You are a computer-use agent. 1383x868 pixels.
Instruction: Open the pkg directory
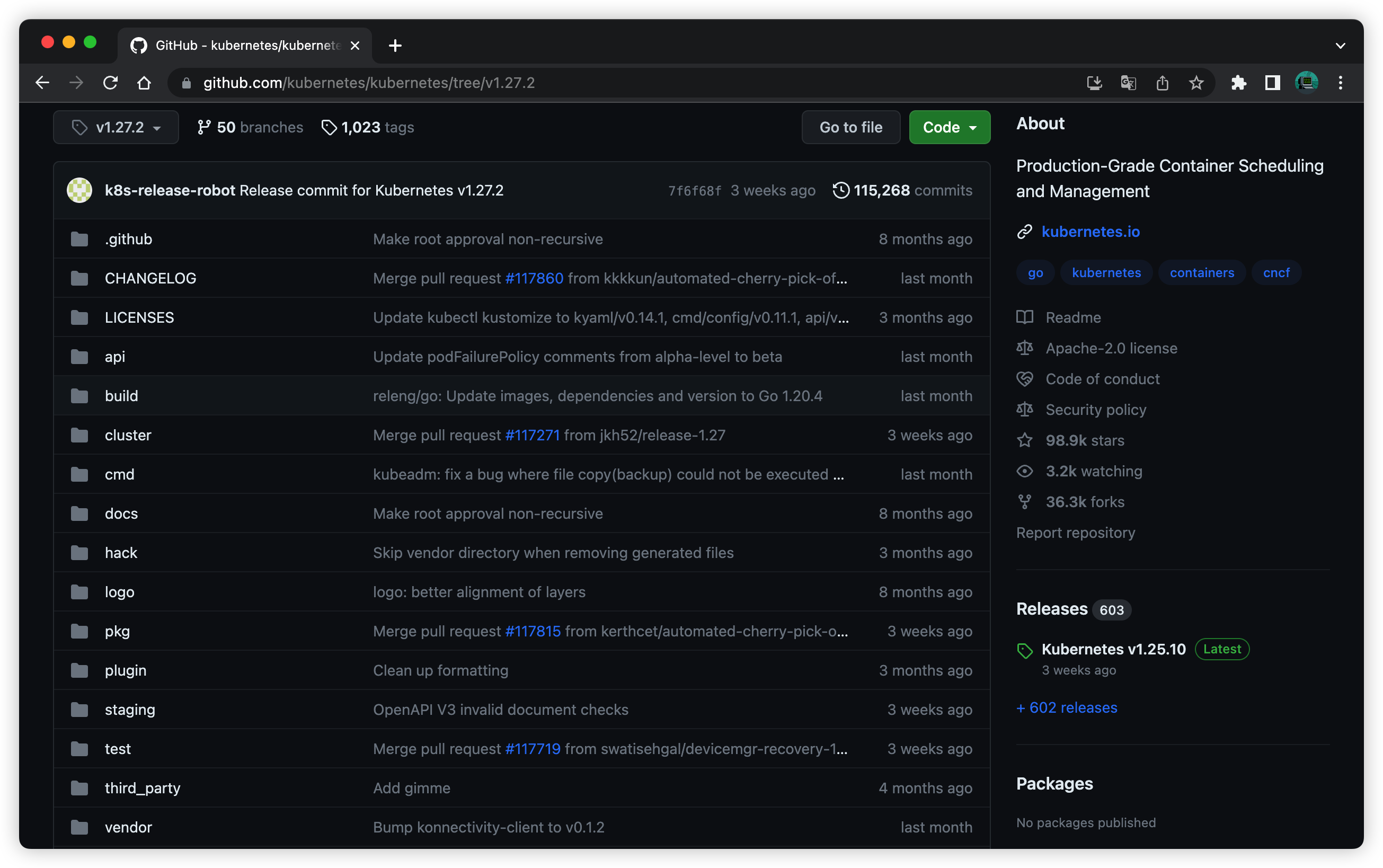[117, 631]
